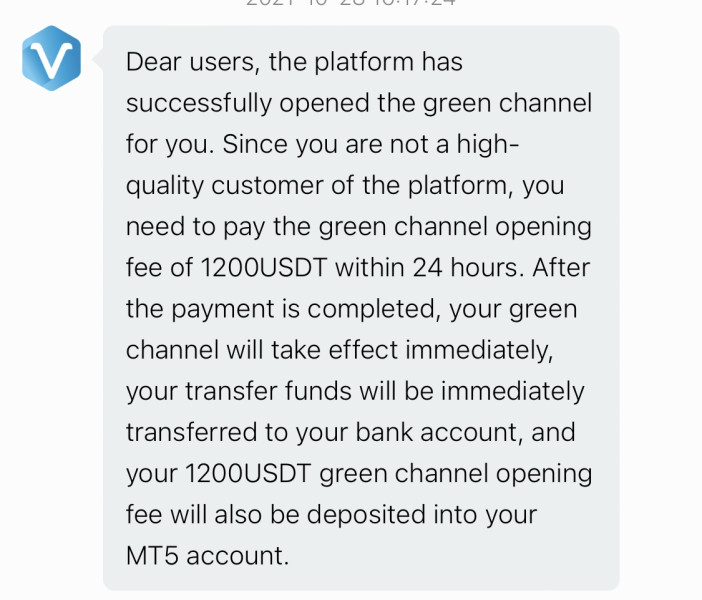Click 'your transfer funds will be' line
Screen dimensions: 702x600
click(280, 391)
